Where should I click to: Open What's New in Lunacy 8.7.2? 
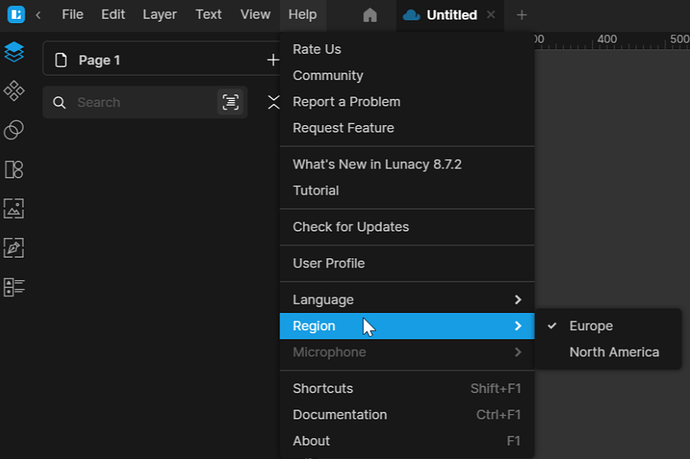click(x=407, y=164)
